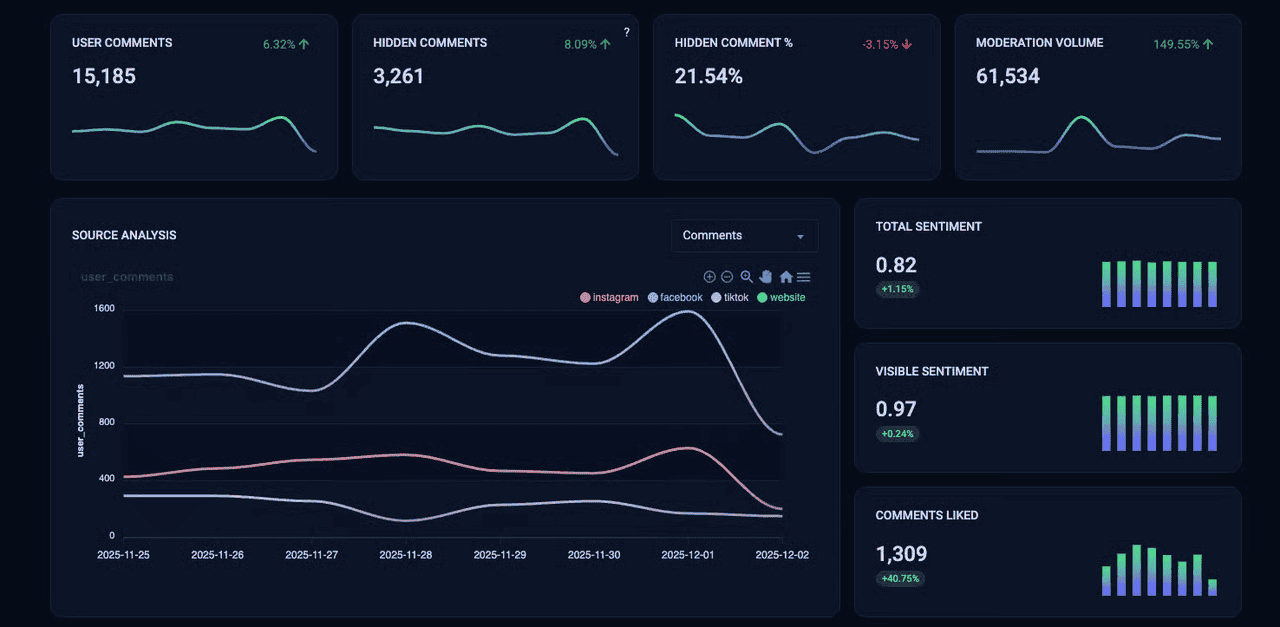This screenshot has height=627, width=1280.
Task: Click the chart zoom out icon
Action: point(728,277)
